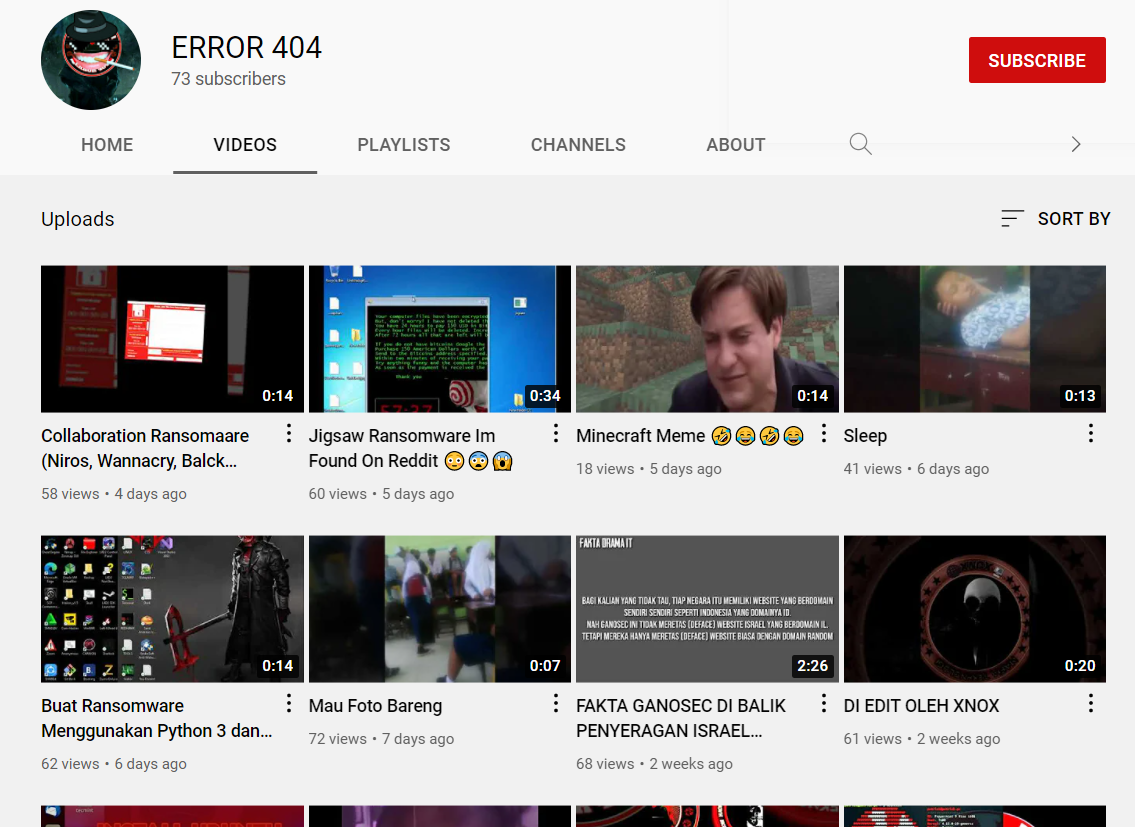Play the FAKTA DRAMA IT thumbnail
Screen dimensions: 1135x827
click(x=707, y=609)
